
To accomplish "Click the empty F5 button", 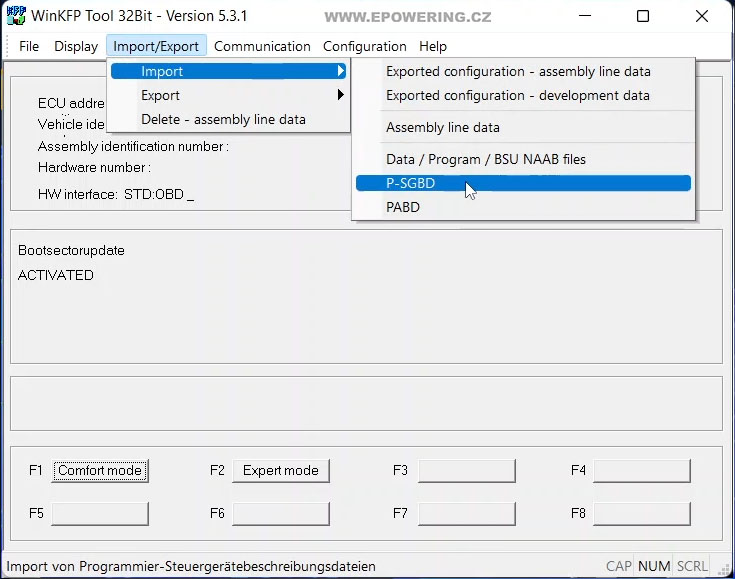I will point(100,513).
